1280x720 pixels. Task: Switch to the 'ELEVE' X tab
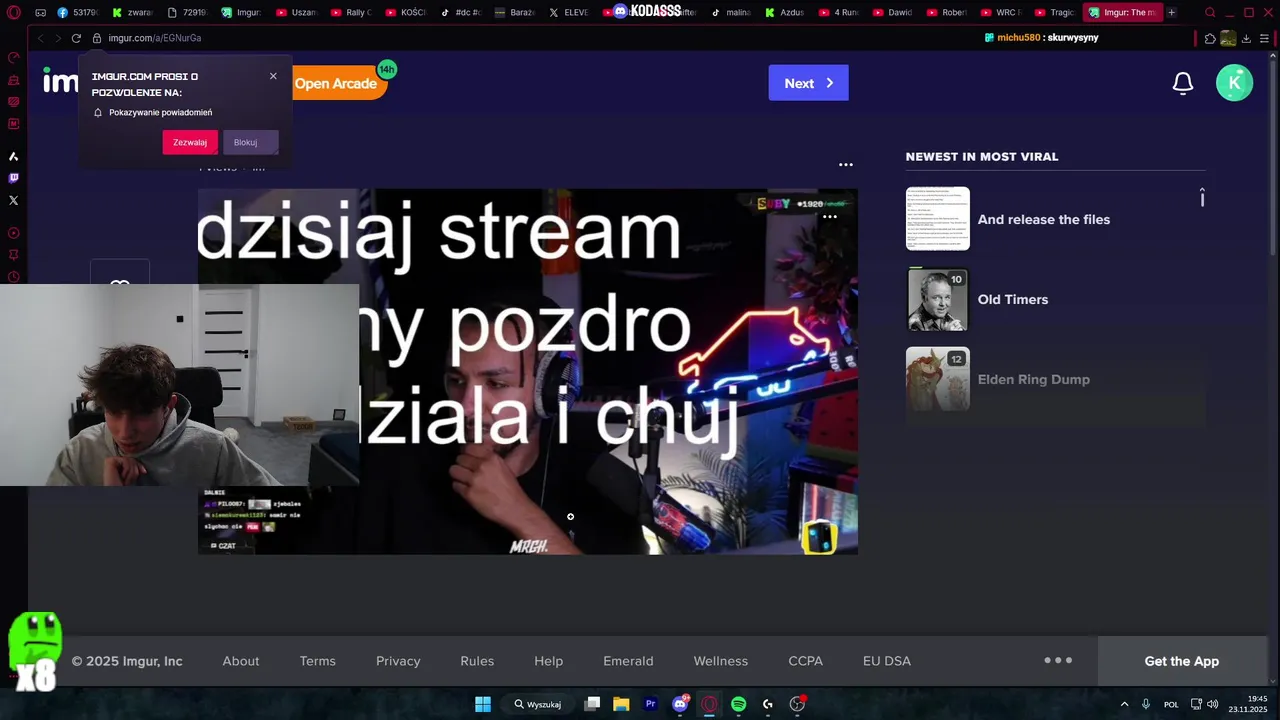(569, 13)
